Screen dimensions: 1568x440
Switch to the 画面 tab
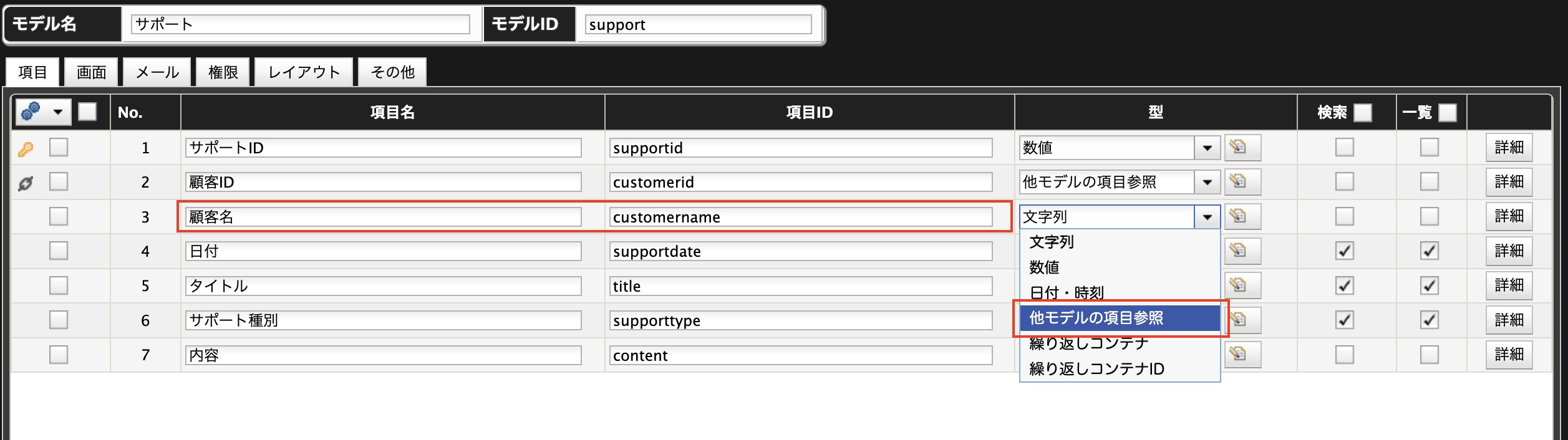pos(92,72)
